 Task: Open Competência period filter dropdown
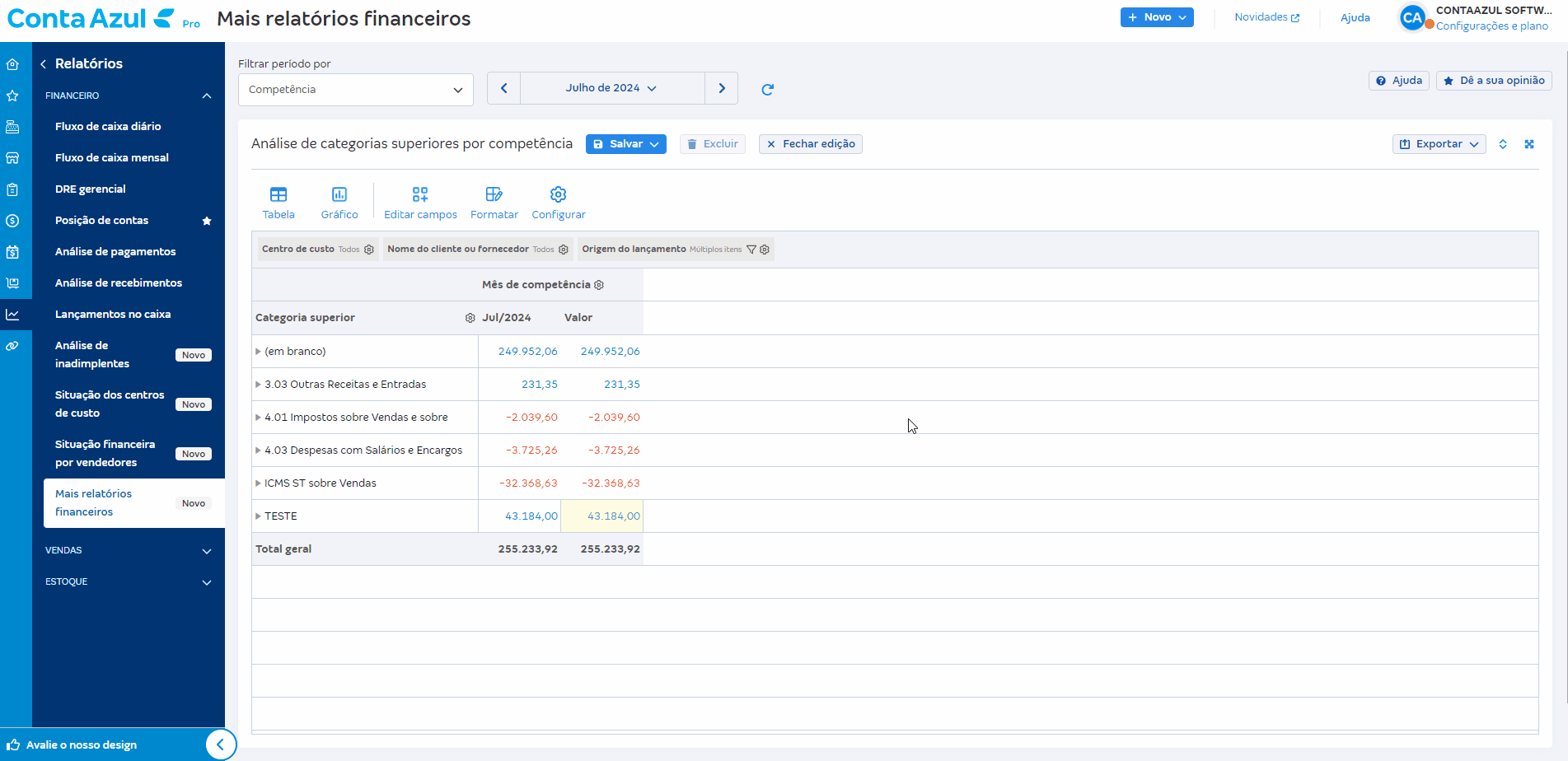356,90
